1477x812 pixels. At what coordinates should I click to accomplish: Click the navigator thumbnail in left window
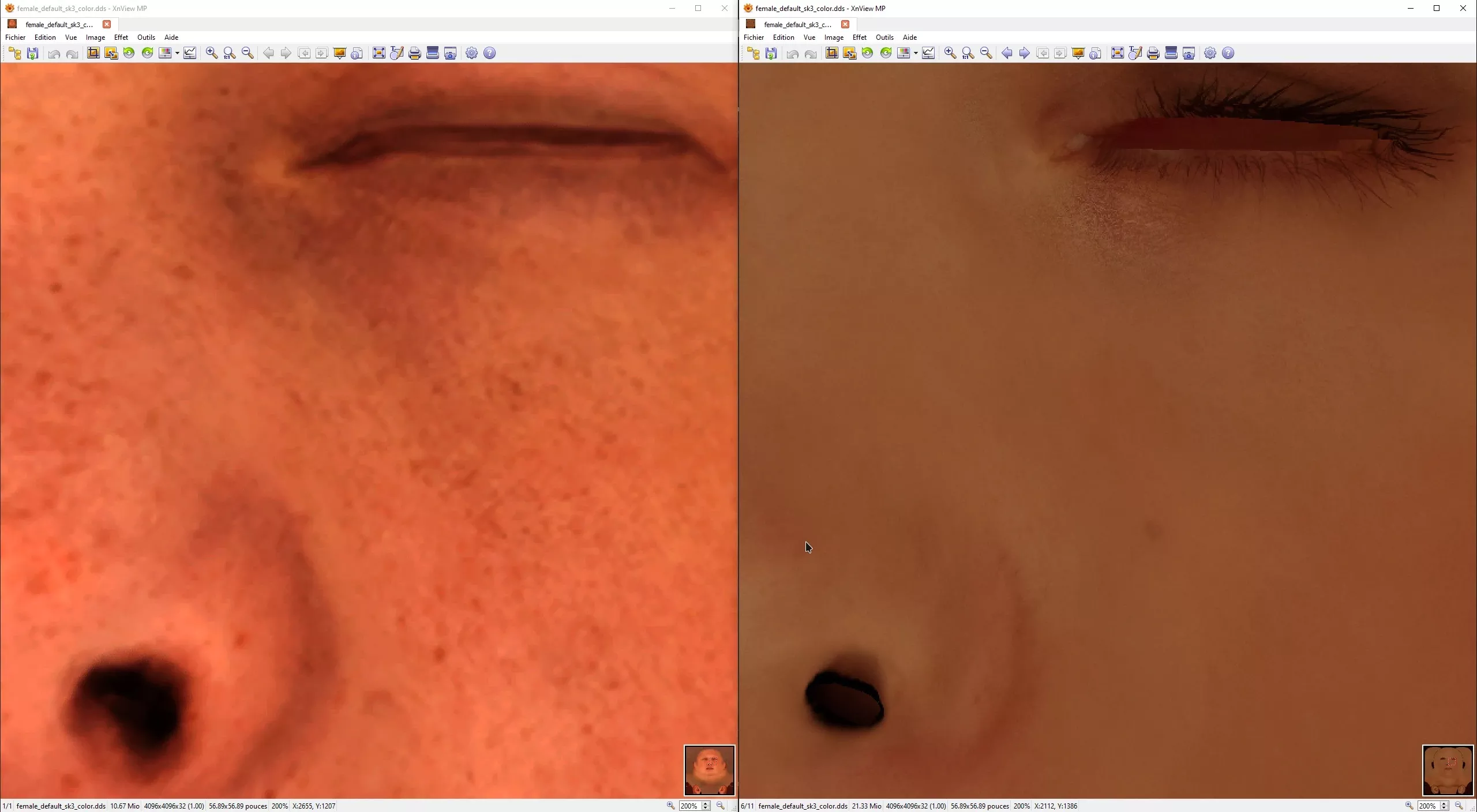(709, 770)
